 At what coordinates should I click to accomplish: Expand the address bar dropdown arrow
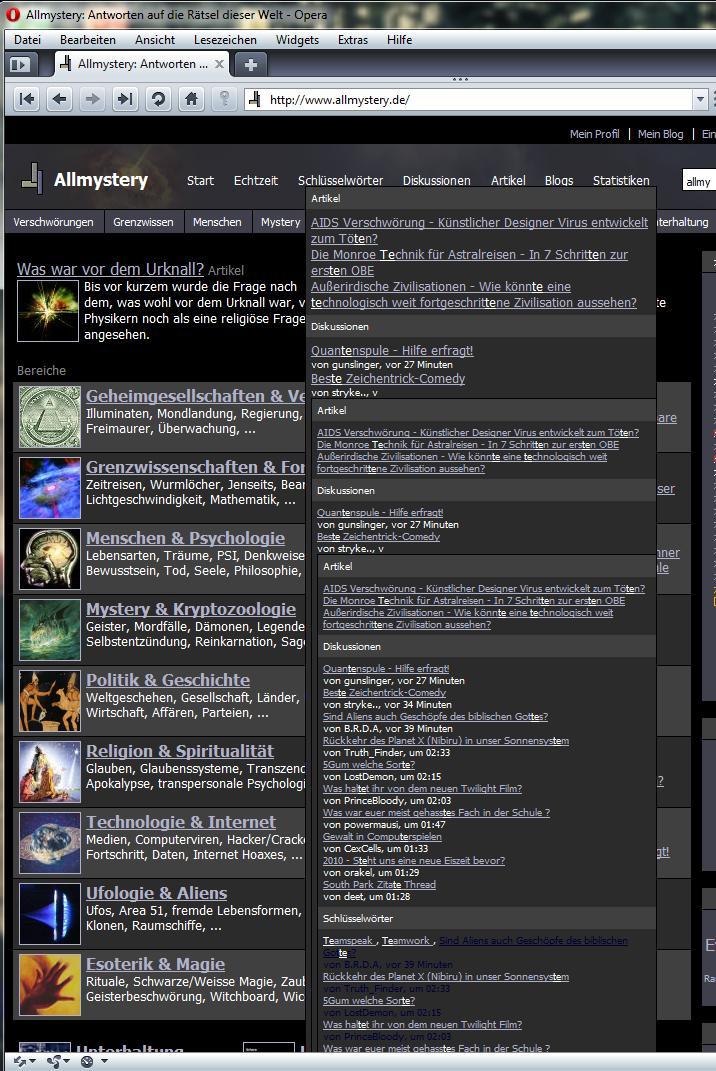pos(700,99)
